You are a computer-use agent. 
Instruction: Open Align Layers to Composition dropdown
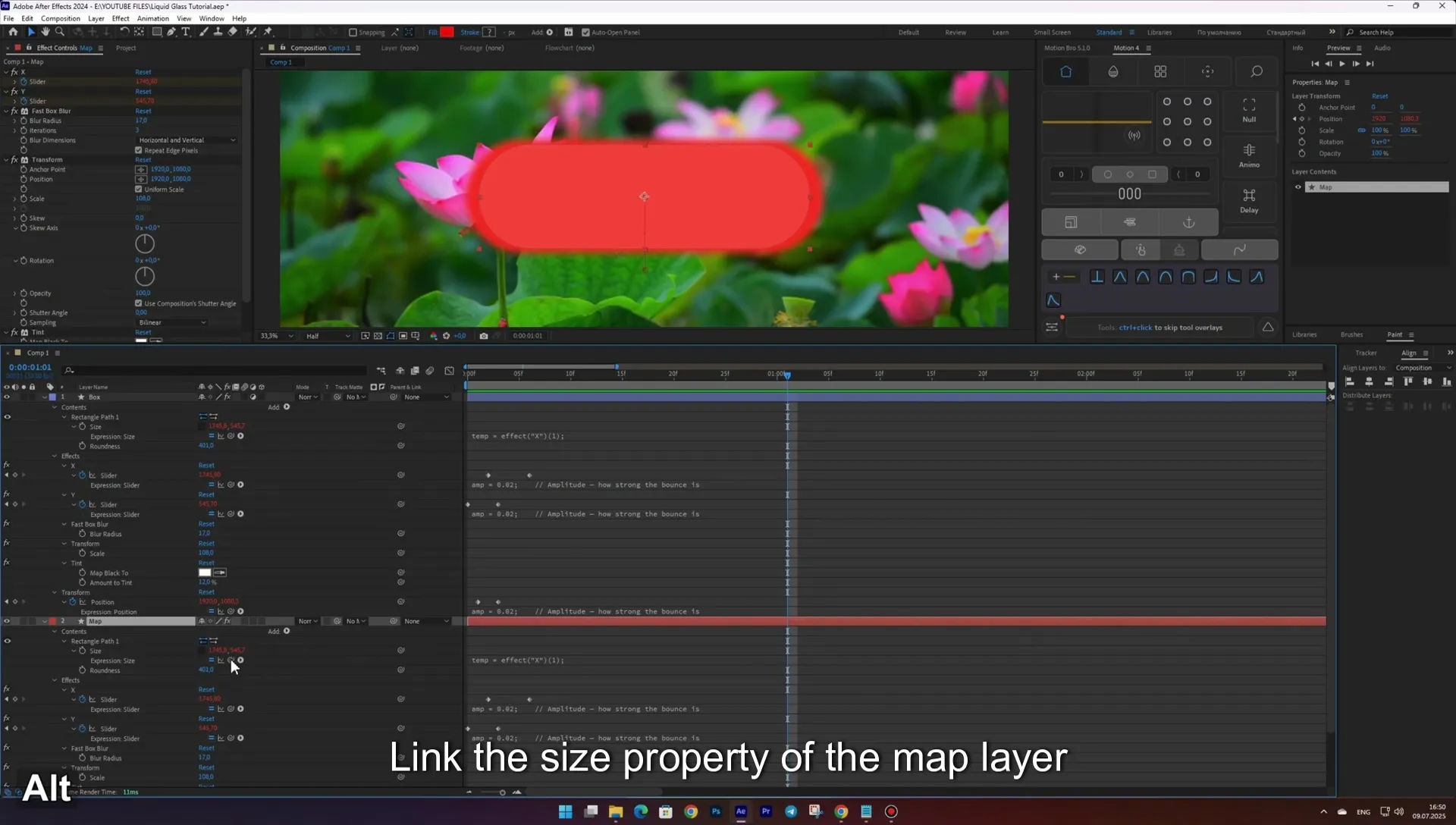coord(1423,368)
